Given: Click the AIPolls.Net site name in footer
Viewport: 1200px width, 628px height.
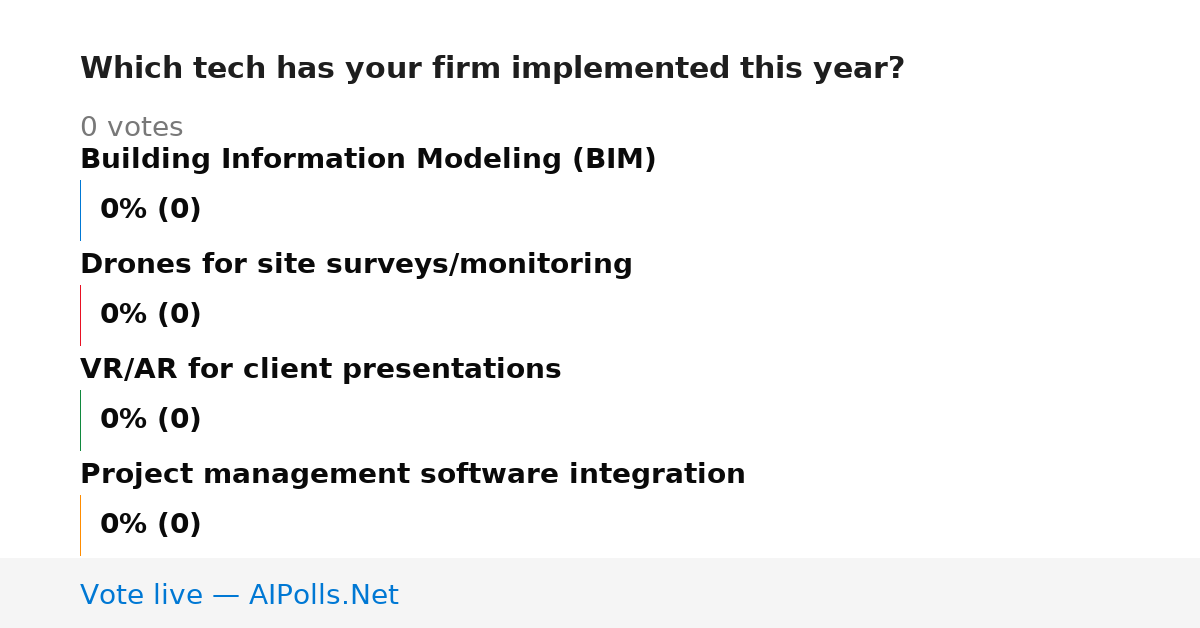Looking at the screenshot, I should [x=323, y=596].
